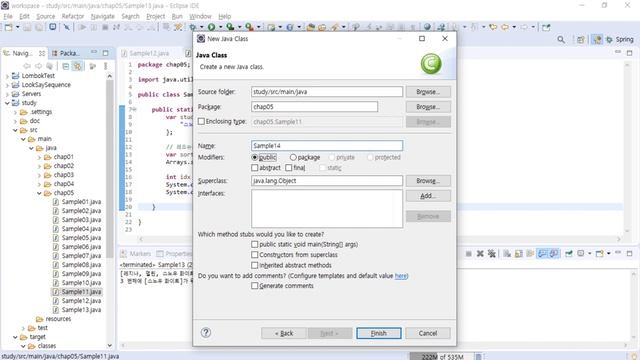Image resolution: width=640 pixels, height=360 pixels.
Task: Enable Constructors from superclass checkbox
Action: pyautogui.click(x=255, y=255)
